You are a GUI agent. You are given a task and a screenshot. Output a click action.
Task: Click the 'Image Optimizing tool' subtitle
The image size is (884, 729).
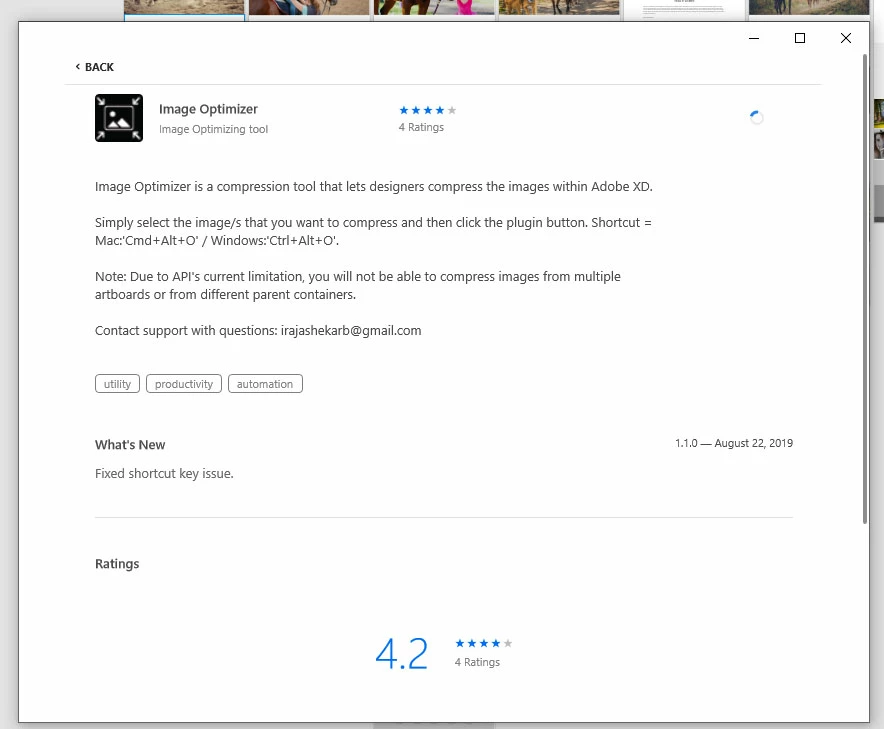(213, 129)
